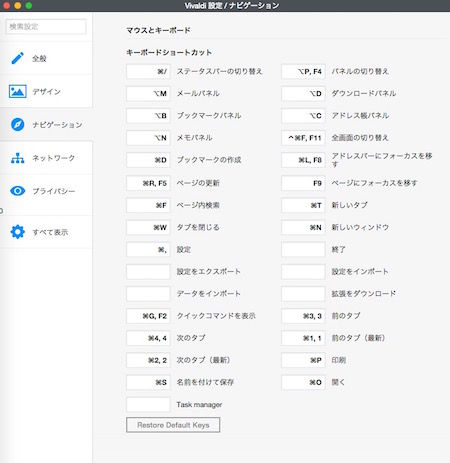Edit shortcut field for ブックマークパネル

[x=148, y=116]
